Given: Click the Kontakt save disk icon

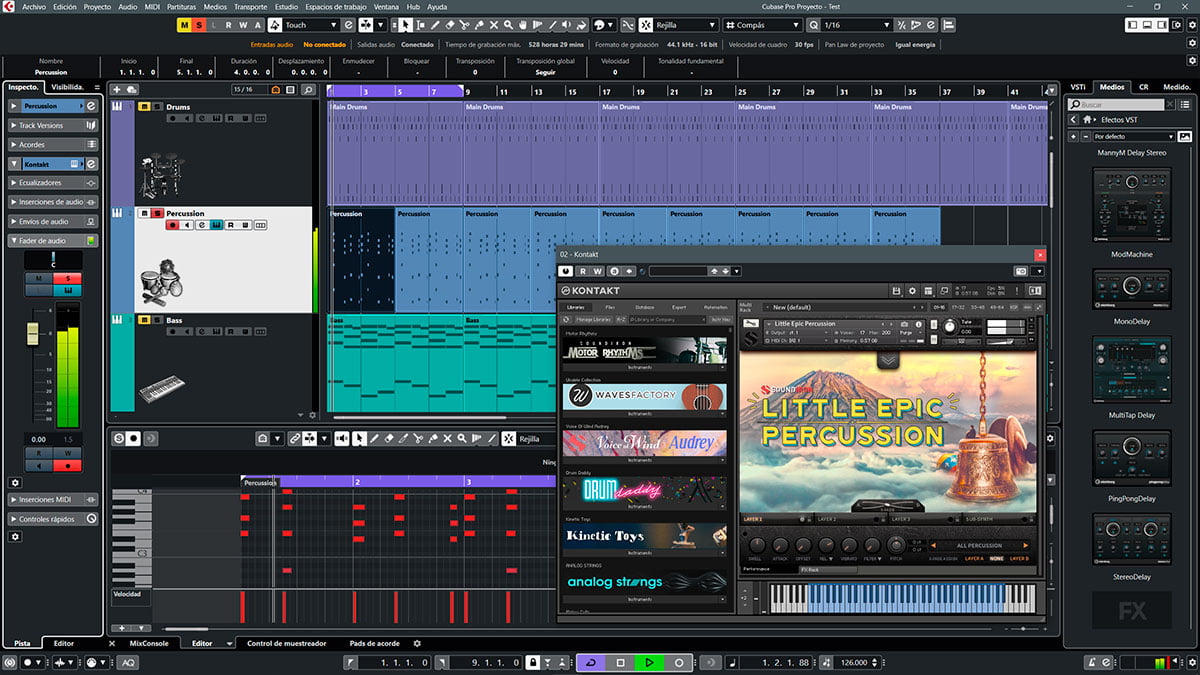Looking at the screenshot, I should (896, 290).
